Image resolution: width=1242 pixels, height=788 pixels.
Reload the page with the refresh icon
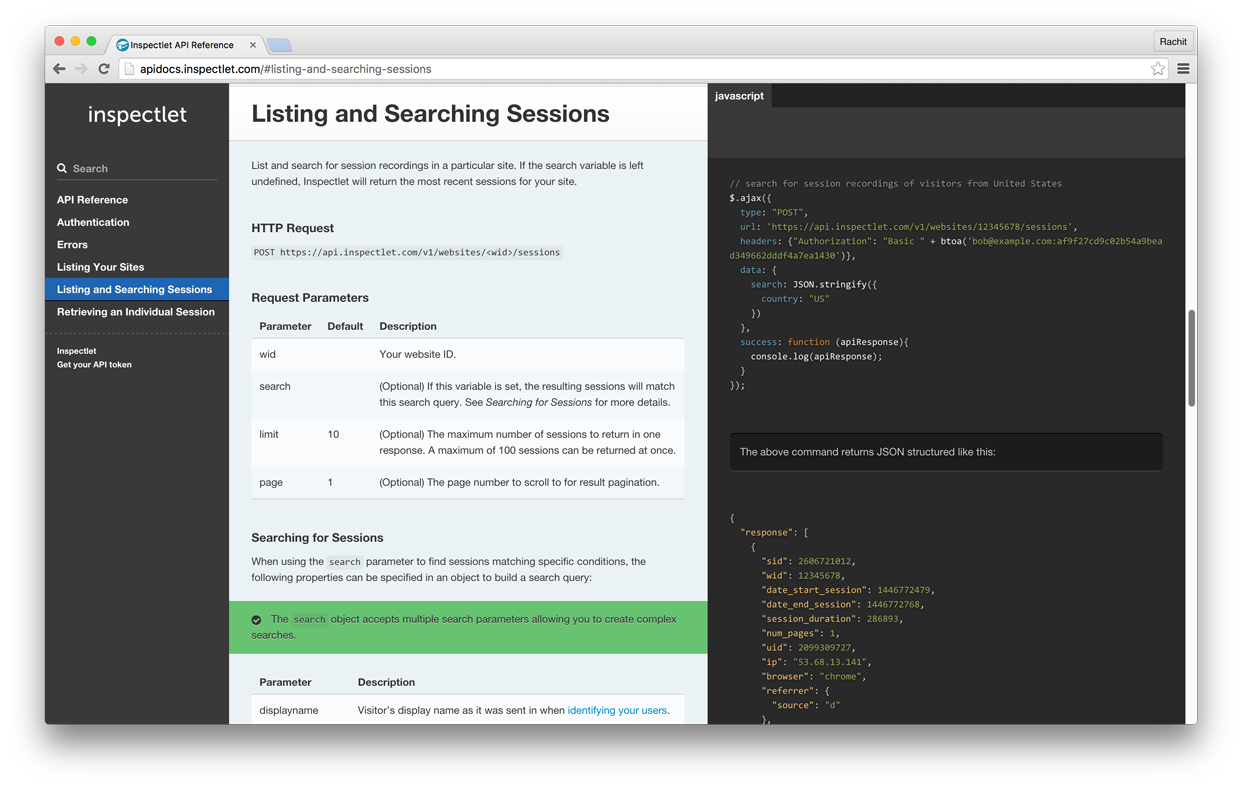(x=104, y=69)
